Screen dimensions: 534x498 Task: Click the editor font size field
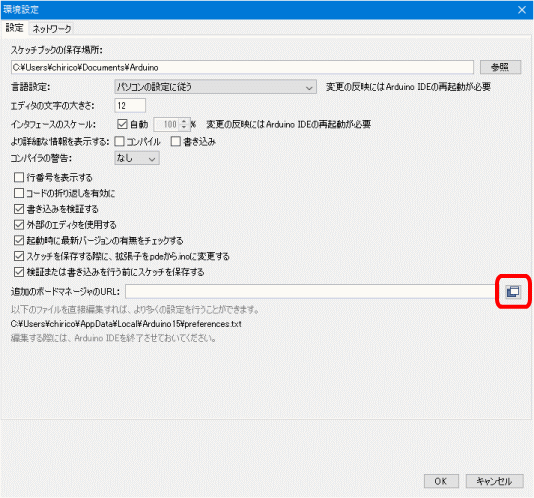130,106
